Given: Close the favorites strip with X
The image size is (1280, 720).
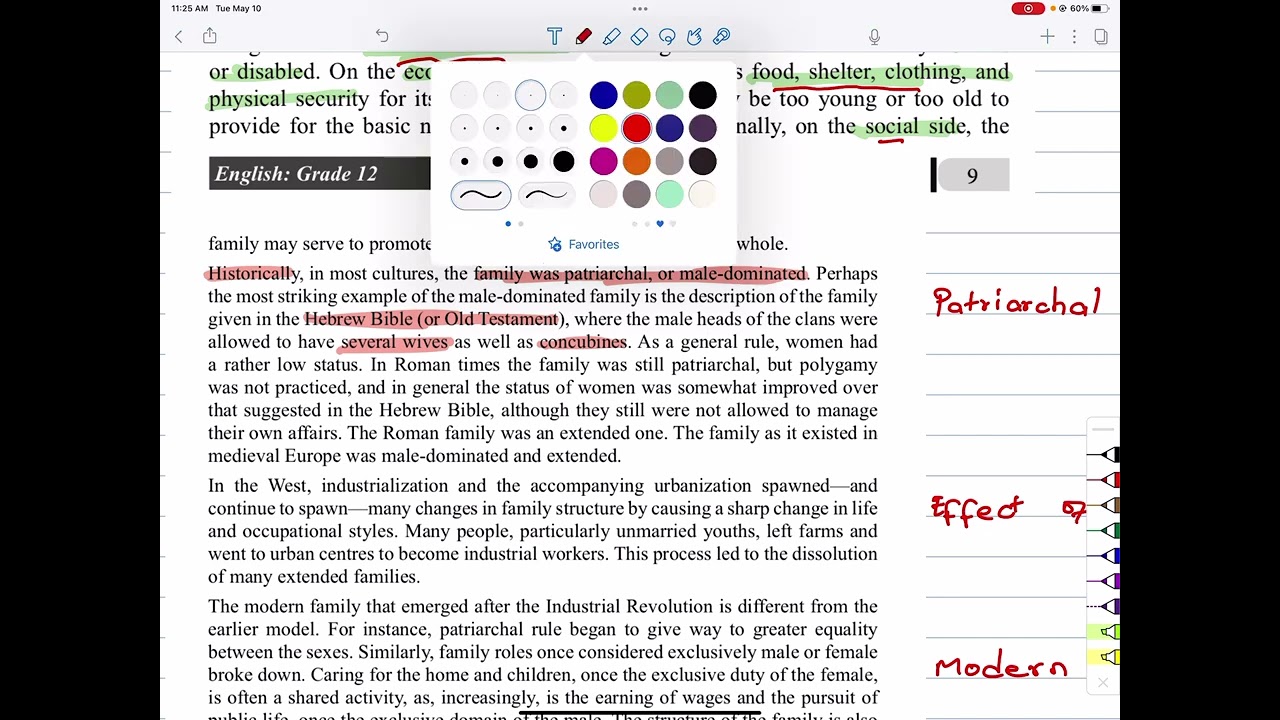Looking at the screenshot, I should [1102, 683].
